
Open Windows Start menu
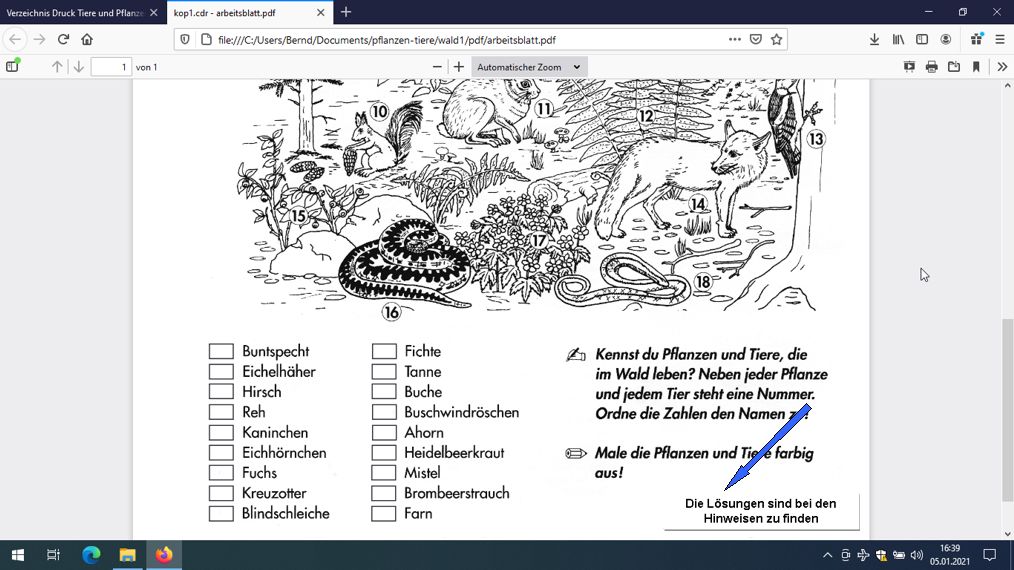pyautogui.click(x=17, y=554)
